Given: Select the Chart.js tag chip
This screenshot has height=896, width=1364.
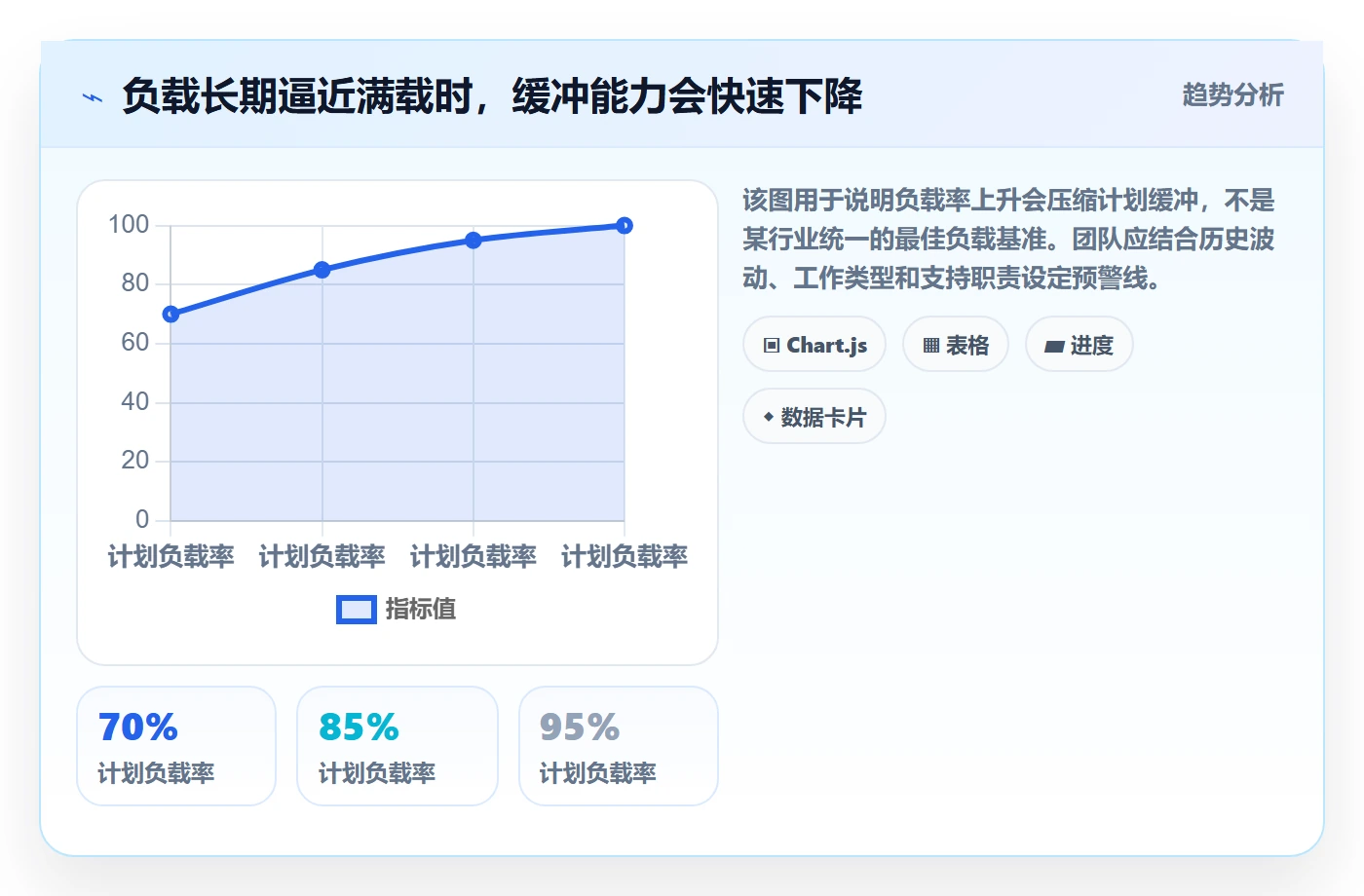Looking at the screenshot, I should [x=815, y=345].
